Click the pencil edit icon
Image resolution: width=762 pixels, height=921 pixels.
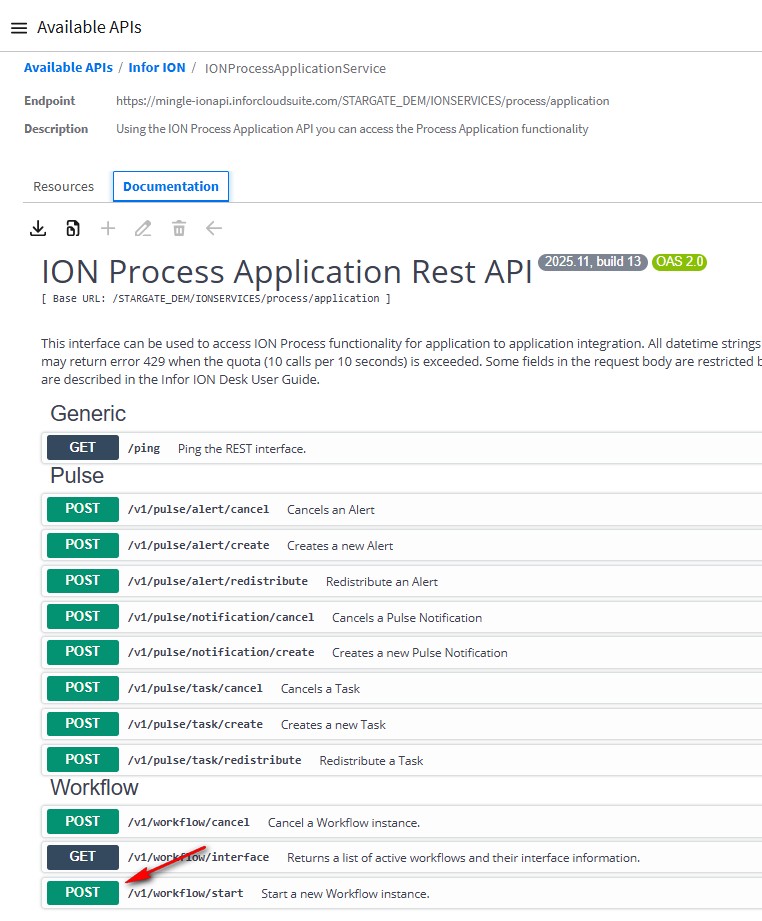click(x=143, y=229)
